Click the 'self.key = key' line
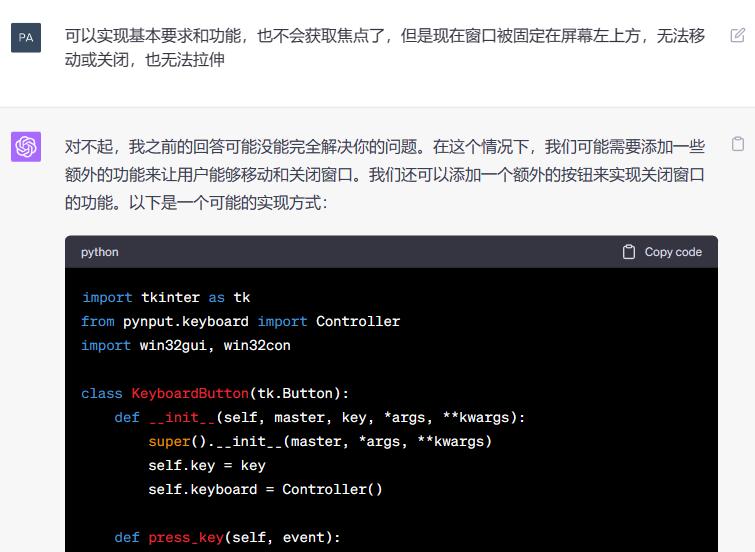Screen dimensions: 755x552 207,465
